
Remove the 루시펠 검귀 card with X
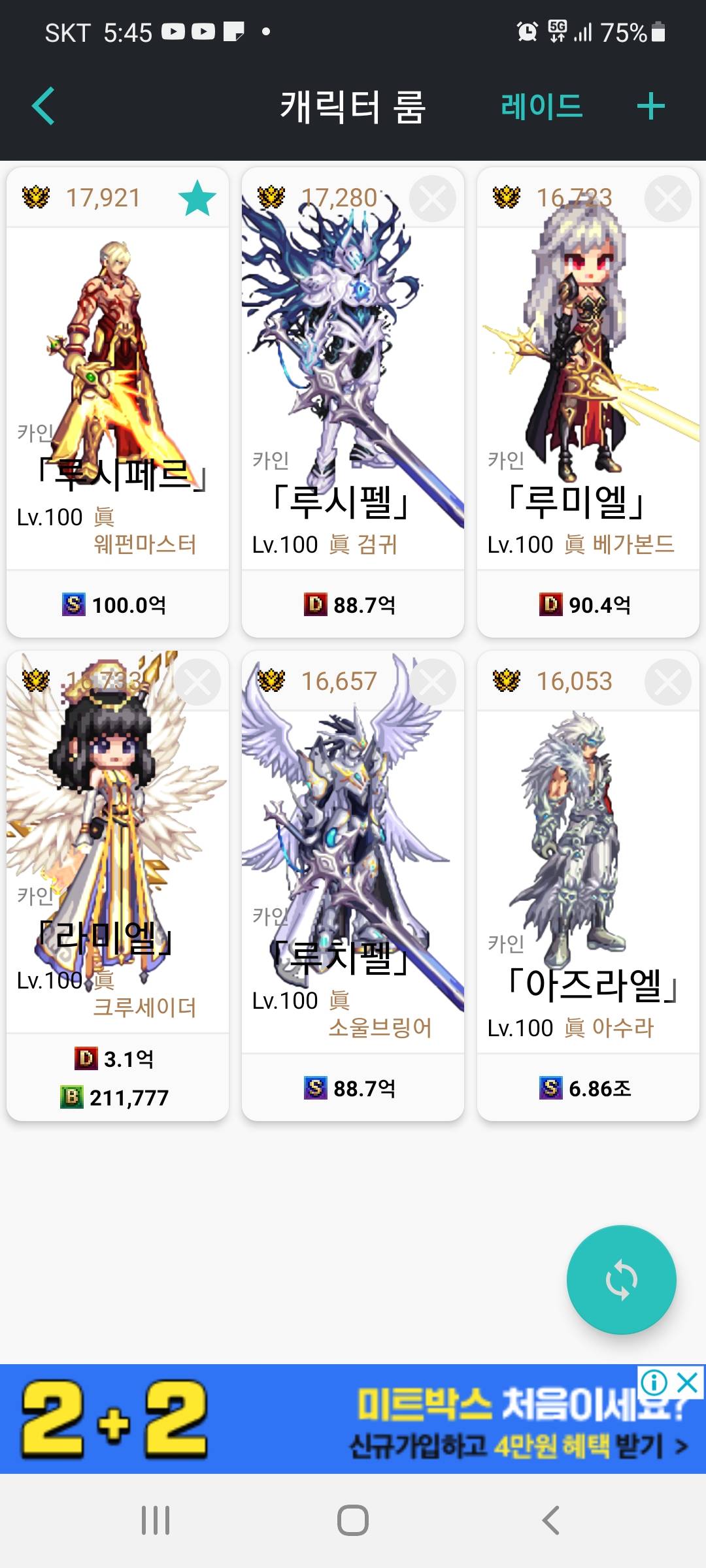(x=433, y=199)
